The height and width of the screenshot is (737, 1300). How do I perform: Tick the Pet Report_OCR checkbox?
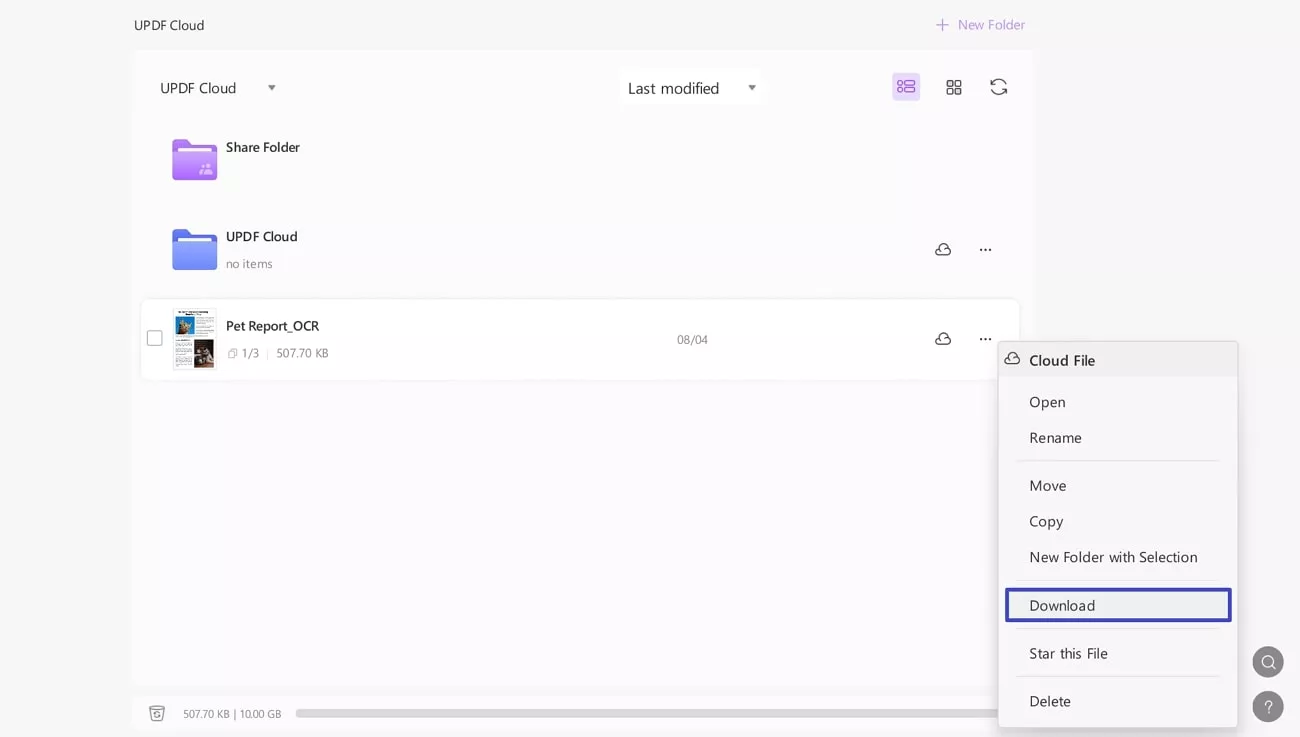click(154, 338)
